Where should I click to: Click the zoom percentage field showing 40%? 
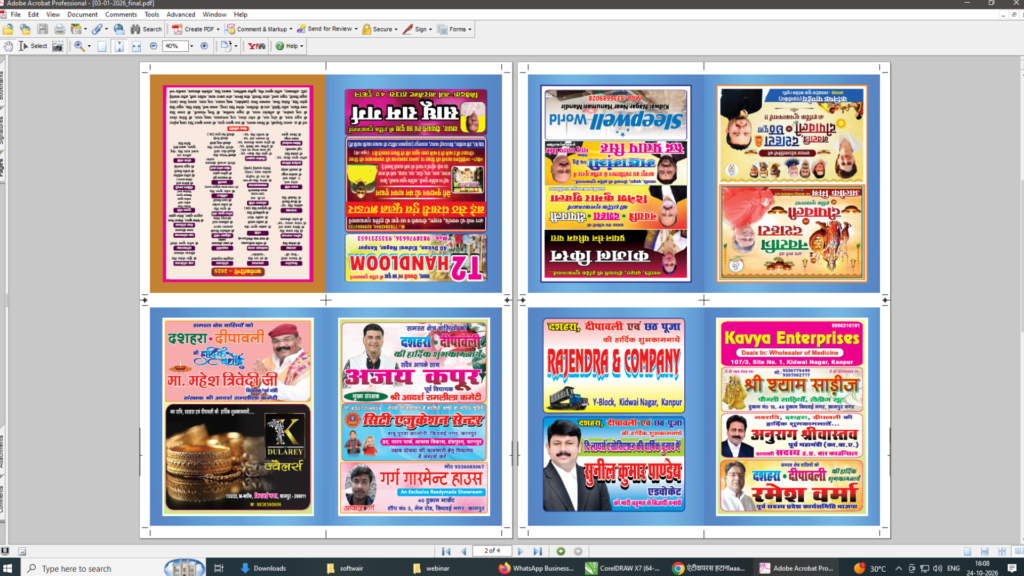coord(174,46)
